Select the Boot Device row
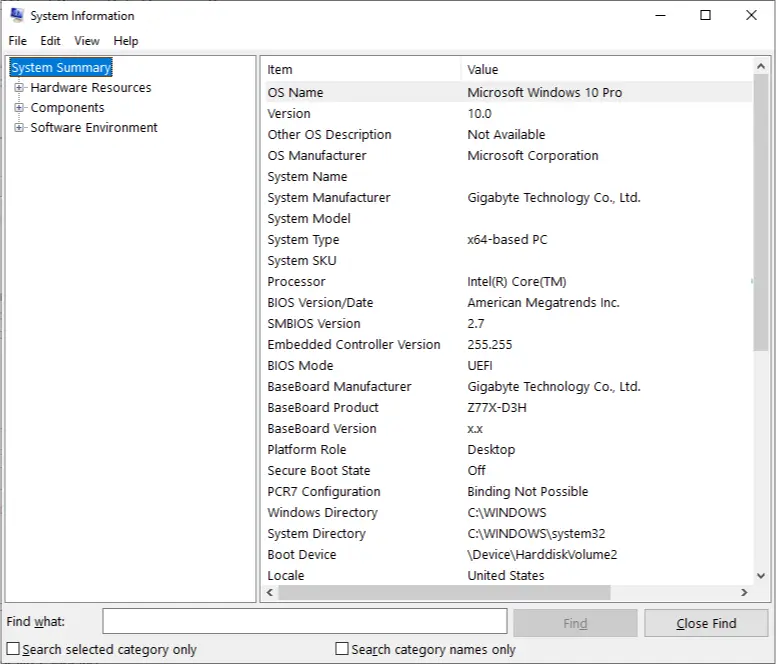This screenshot has height=664, width=776. [507, 555]
